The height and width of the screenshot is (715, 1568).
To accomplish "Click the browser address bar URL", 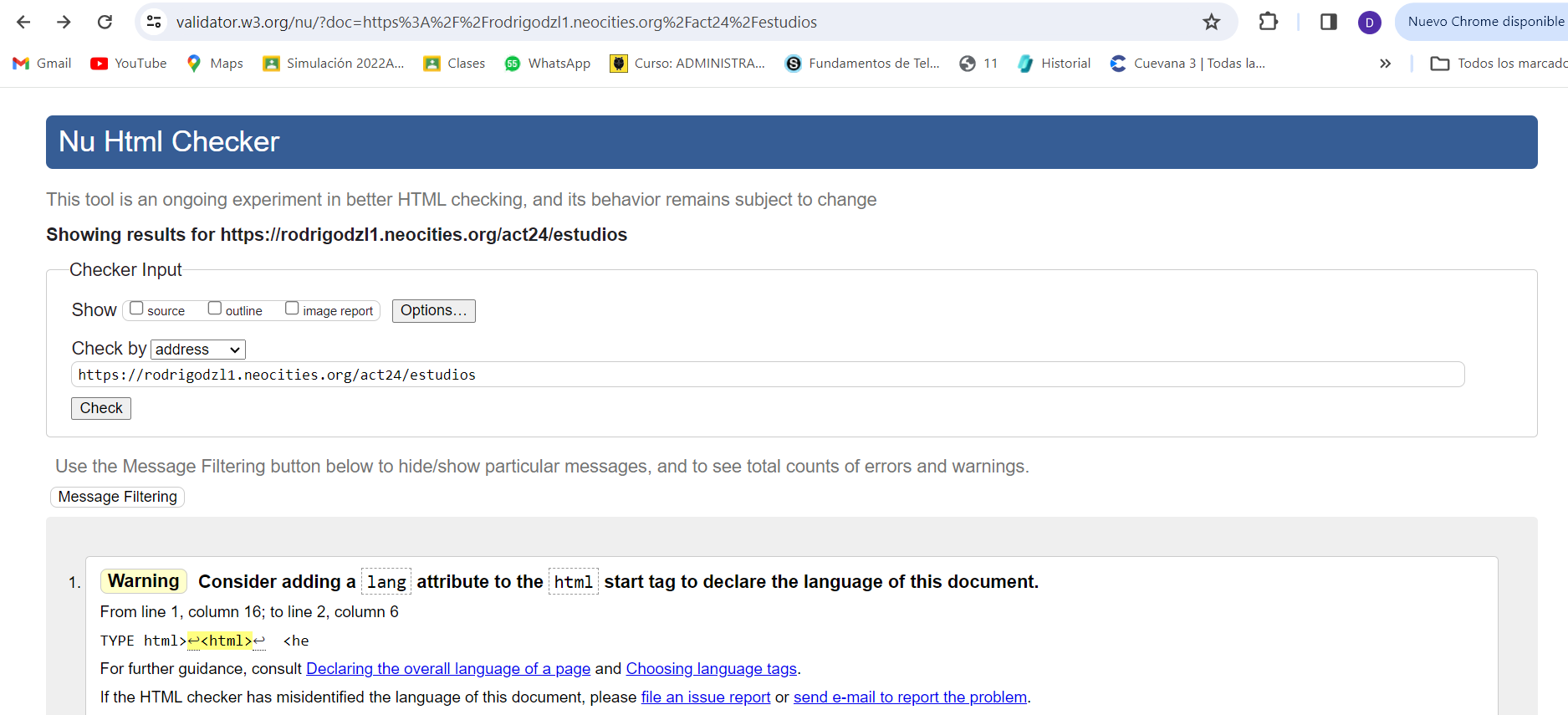I will click(497, 23).
